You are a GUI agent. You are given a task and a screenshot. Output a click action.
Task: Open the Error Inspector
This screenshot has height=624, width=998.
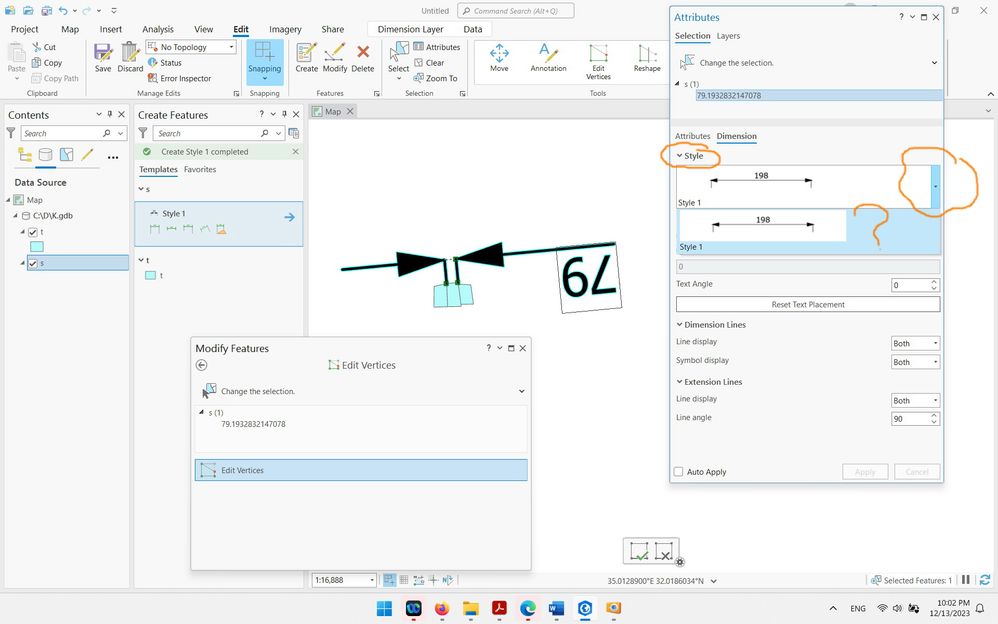(179, 78)
